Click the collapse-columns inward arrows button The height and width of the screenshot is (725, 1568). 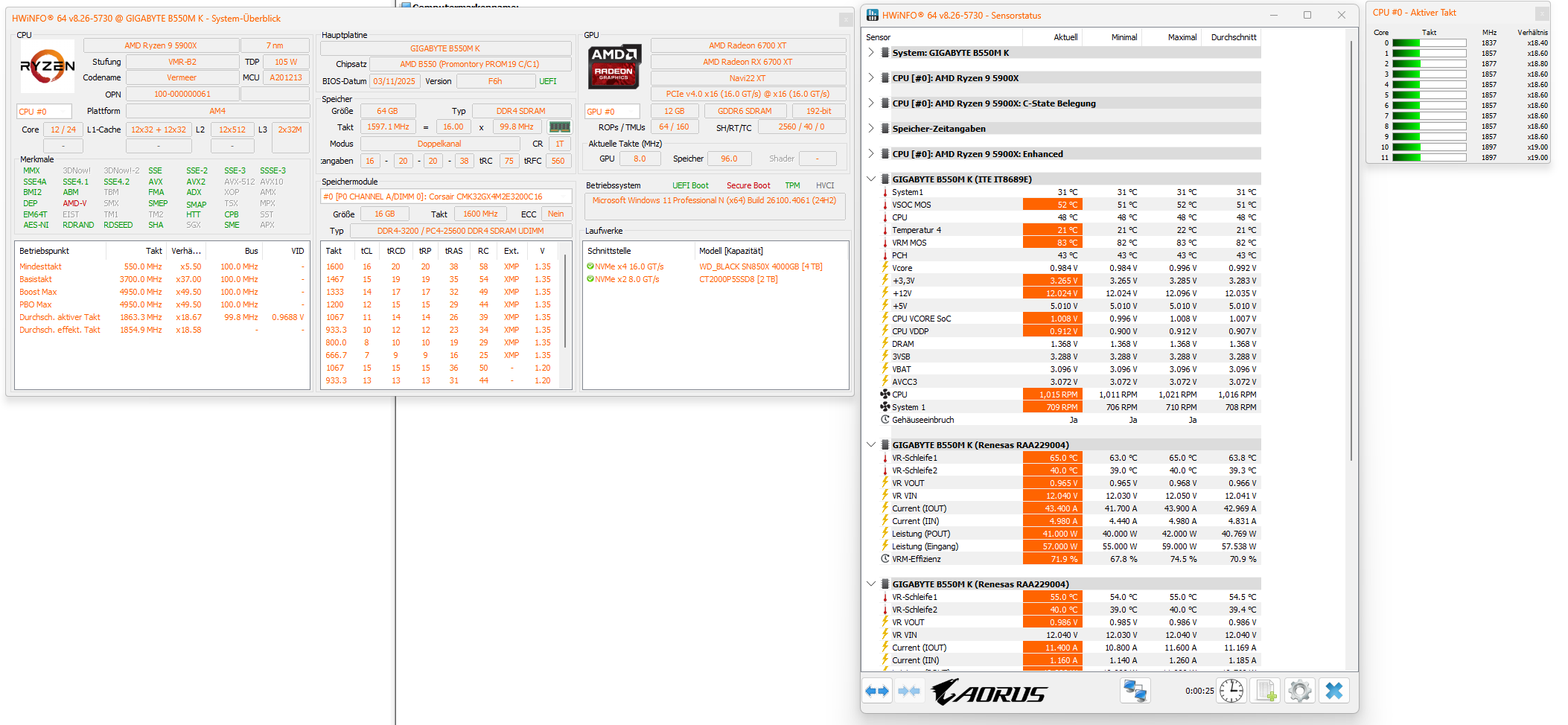[909, 692]
